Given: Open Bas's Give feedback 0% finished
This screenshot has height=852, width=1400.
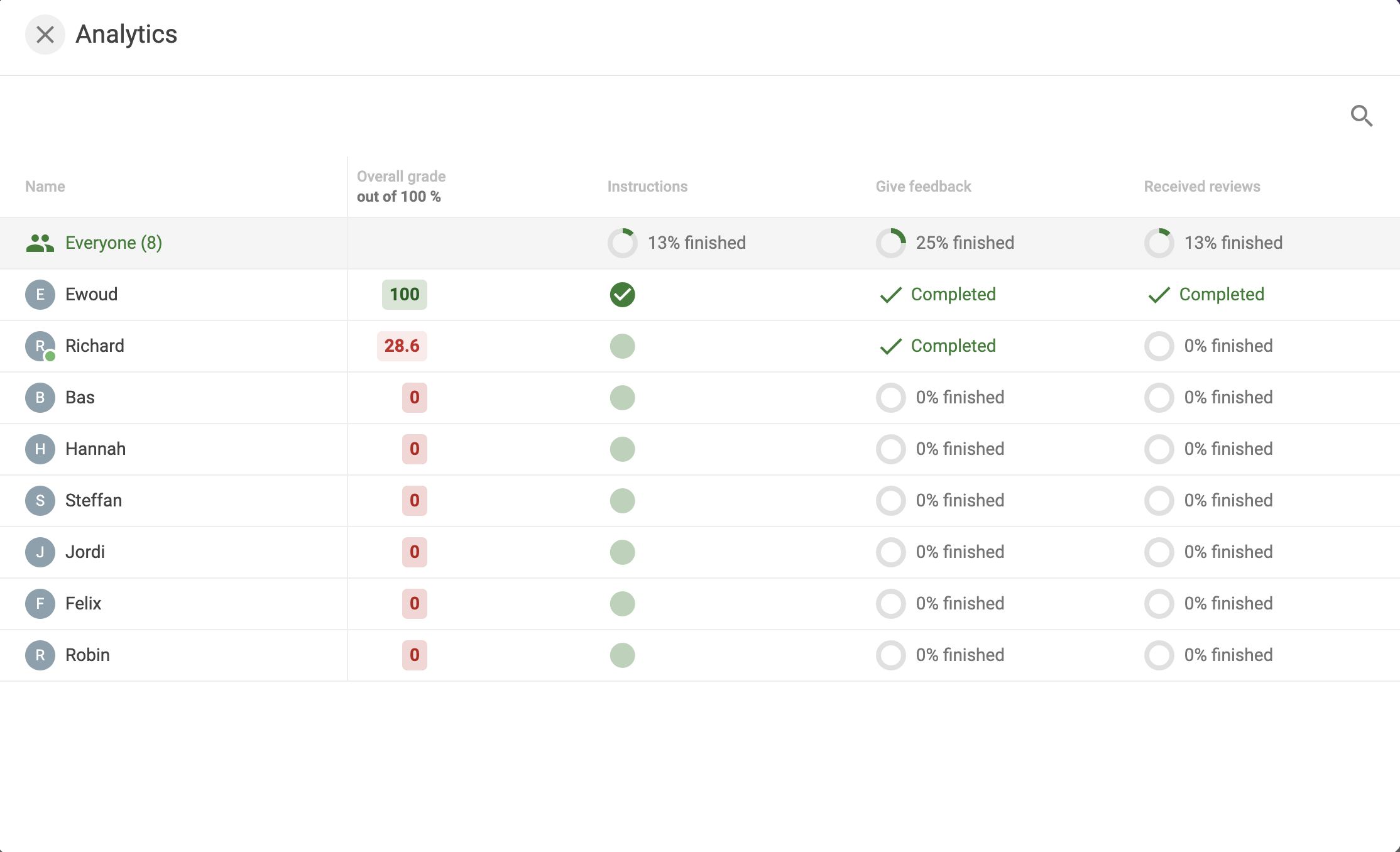Looking at the screenshot, I should pos(940,398).
